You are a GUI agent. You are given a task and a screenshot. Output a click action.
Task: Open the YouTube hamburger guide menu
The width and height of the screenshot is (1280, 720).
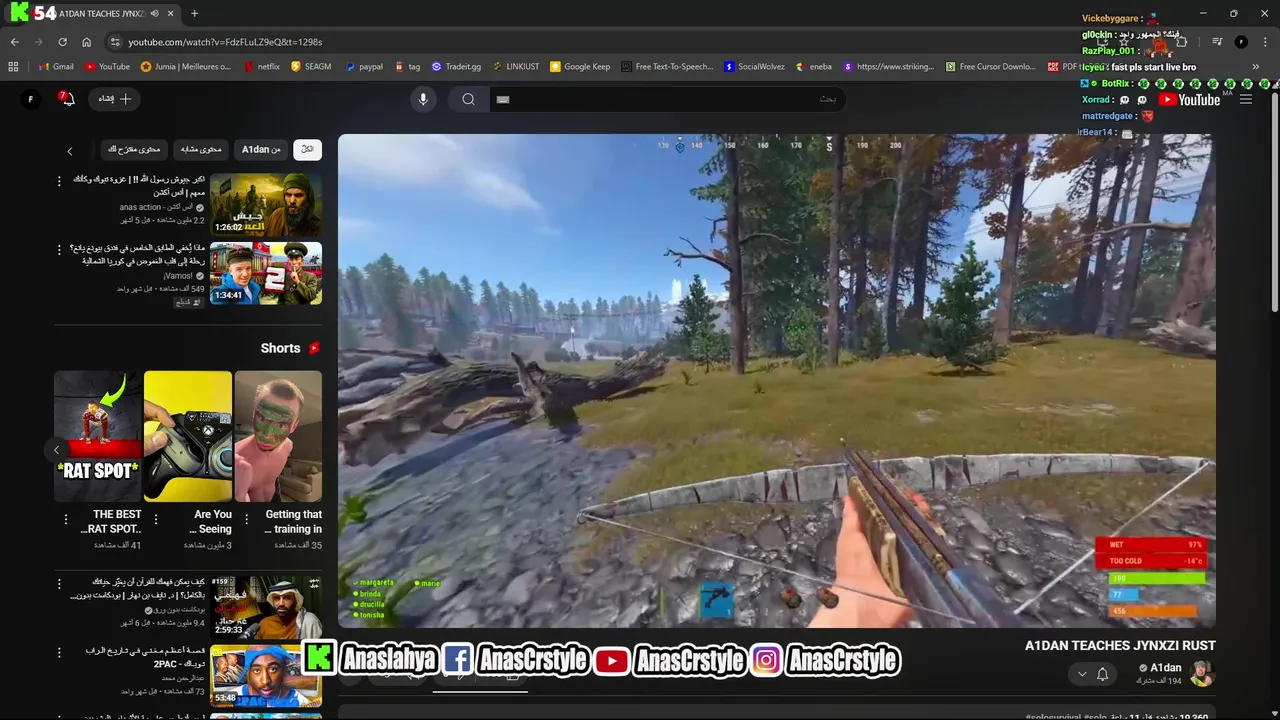pyautogui.click(x=1246, y=99)
